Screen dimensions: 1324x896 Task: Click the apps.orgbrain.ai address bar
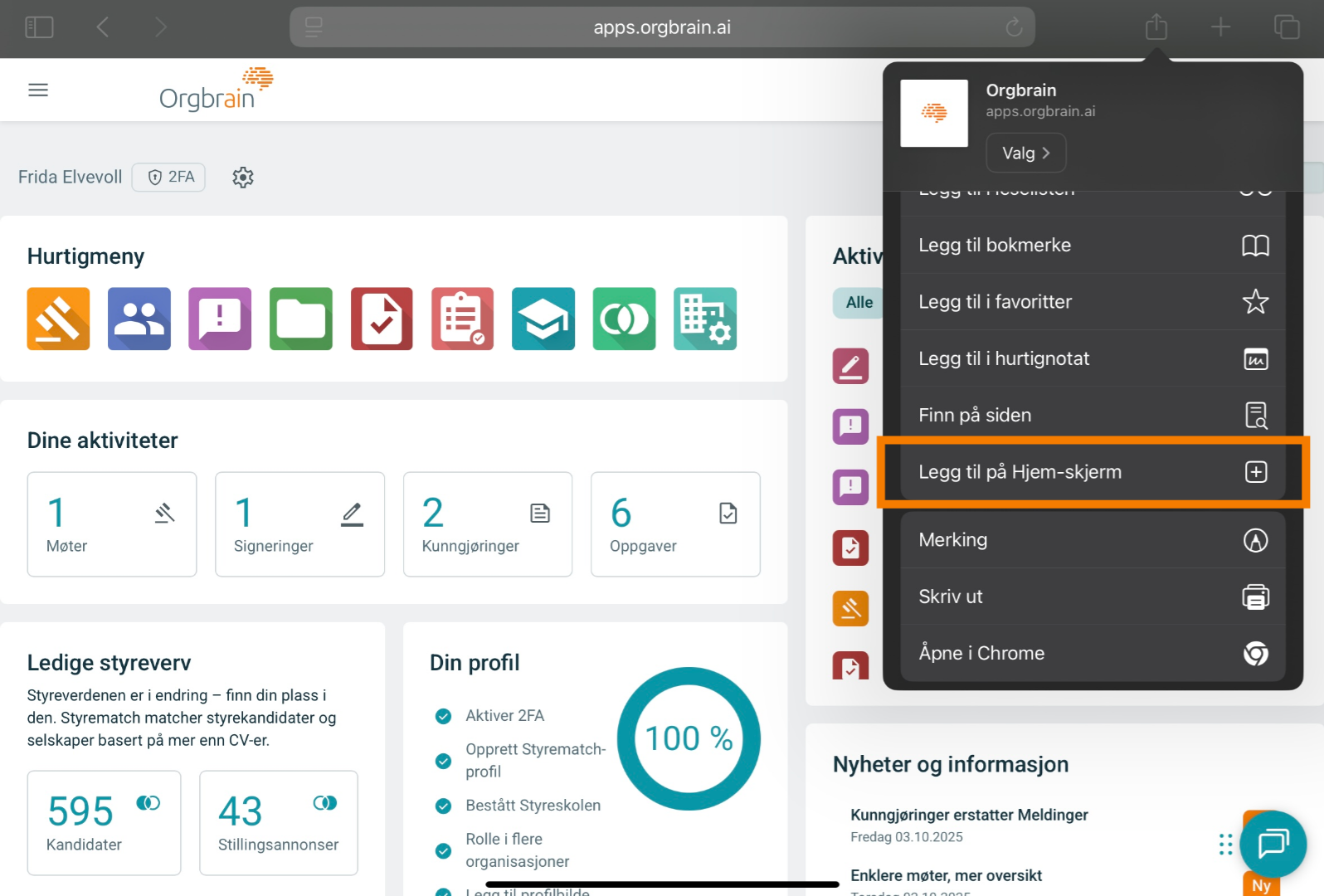pos(661,27)
